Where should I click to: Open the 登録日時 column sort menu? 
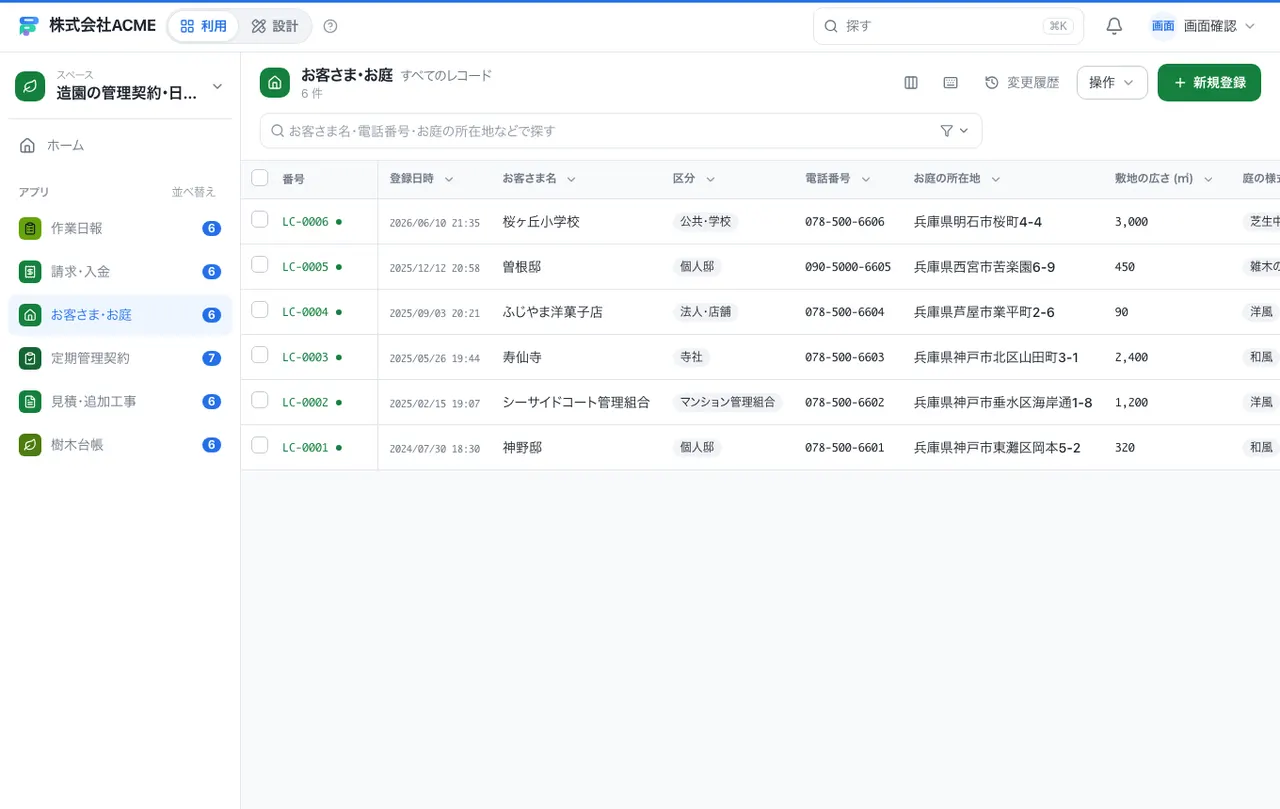point(449,180)
